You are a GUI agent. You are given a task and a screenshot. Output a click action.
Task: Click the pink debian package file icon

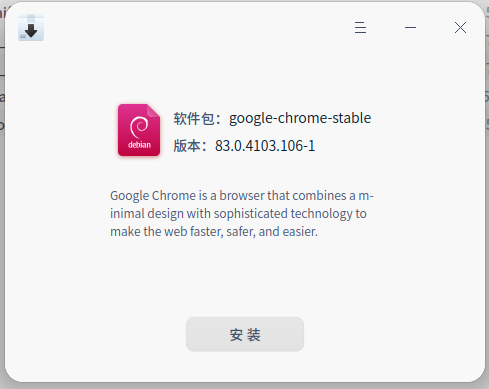click(x=139, y=130)
